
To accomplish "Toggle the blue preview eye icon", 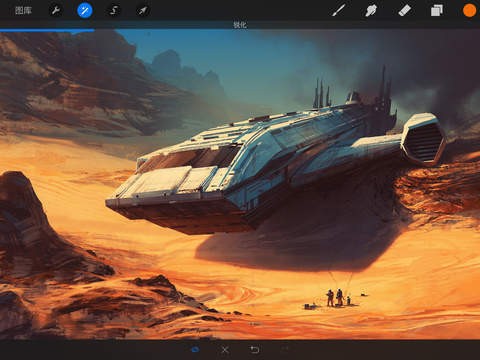I will pyautogui.click(x=195, y=349).
